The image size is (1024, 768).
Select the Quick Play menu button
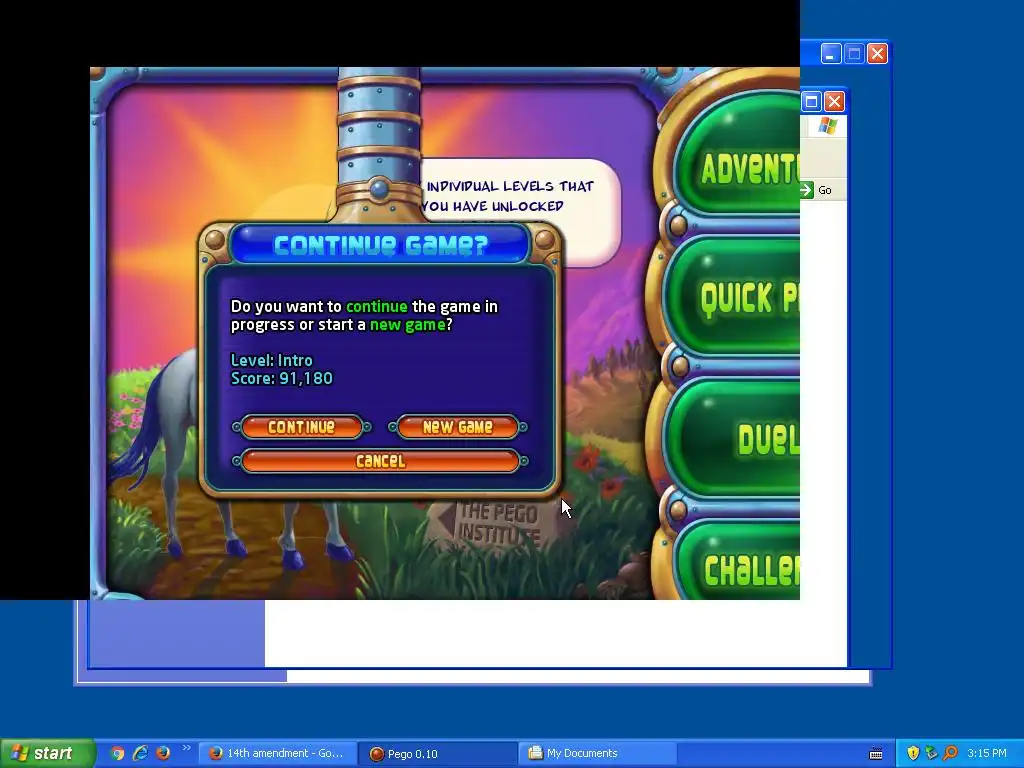(735, 297)
